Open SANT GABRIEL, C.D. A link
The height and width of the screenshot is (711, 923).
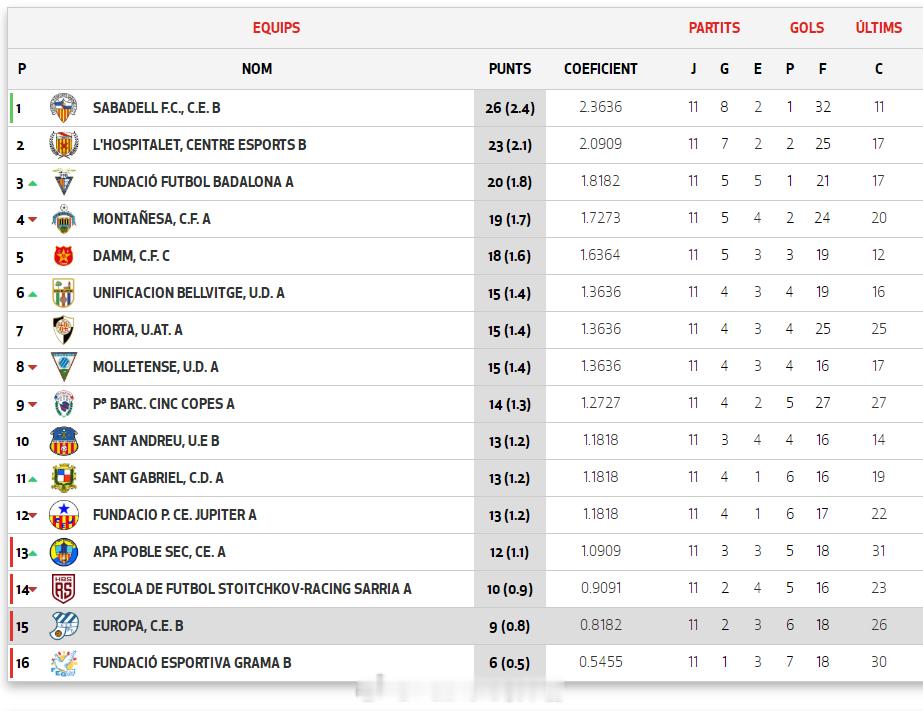[158, 478]
